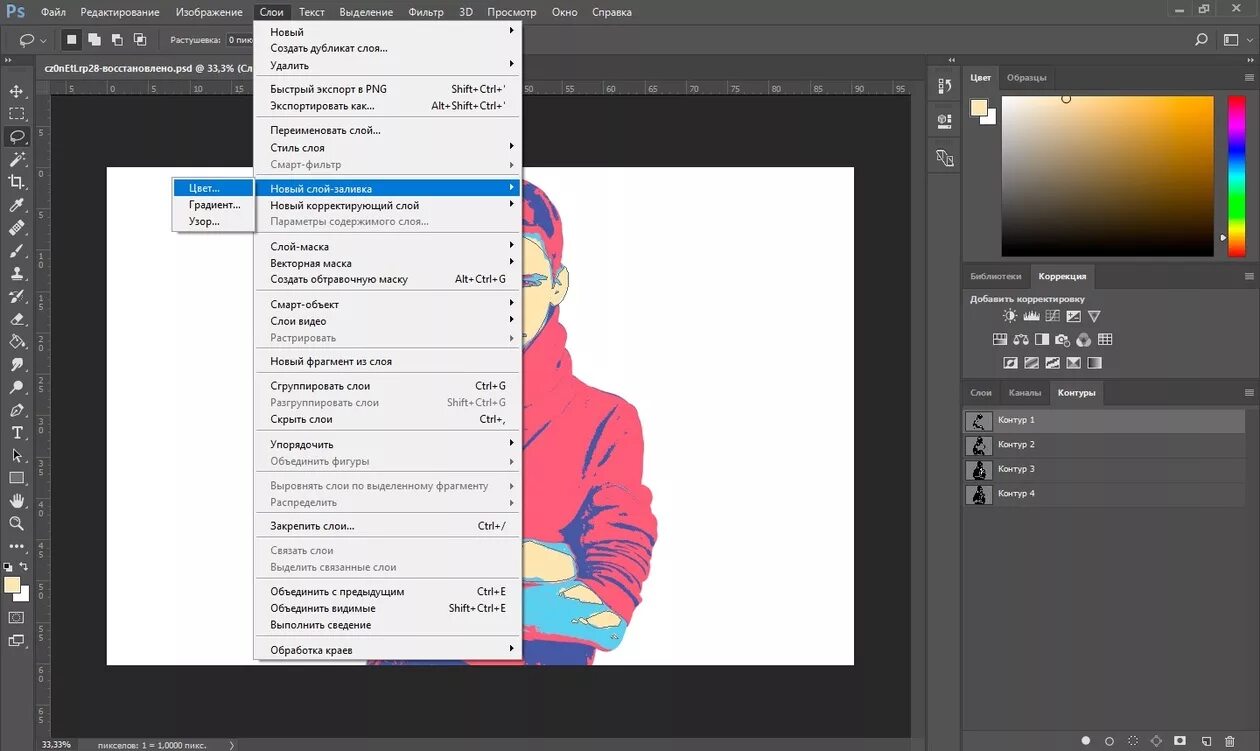This screenshot has height=751, width=1260.
Task: Select the Move tool
Action: coord(17,91)
